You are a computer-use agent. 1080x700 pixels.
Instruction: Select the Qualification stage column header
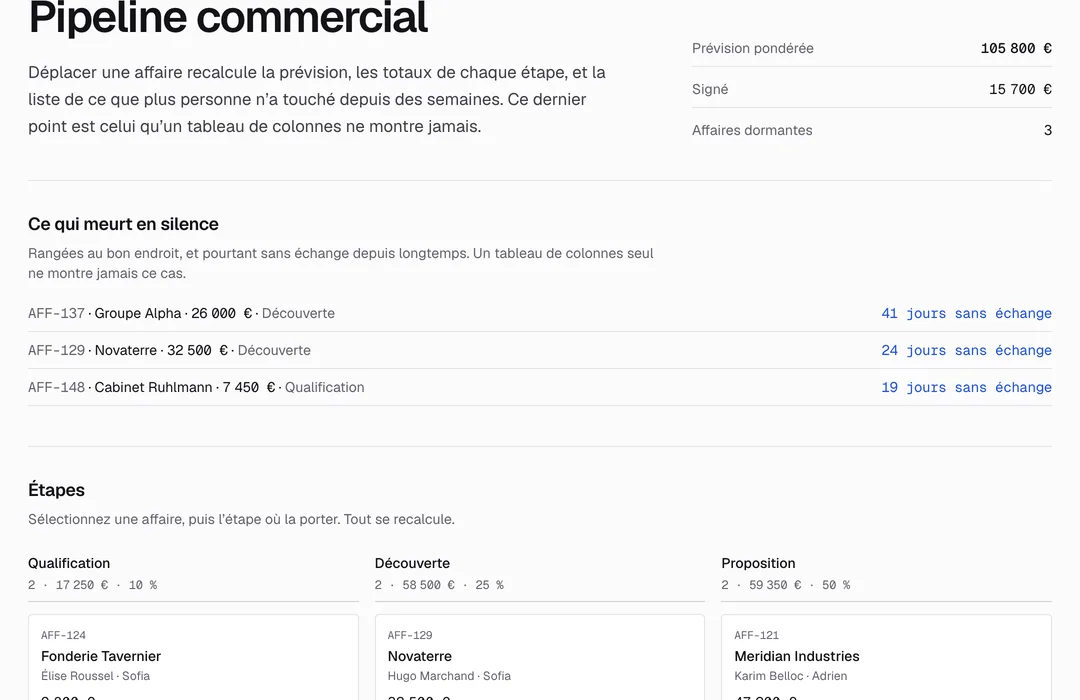pyautogui.click(x=69, y=564)
